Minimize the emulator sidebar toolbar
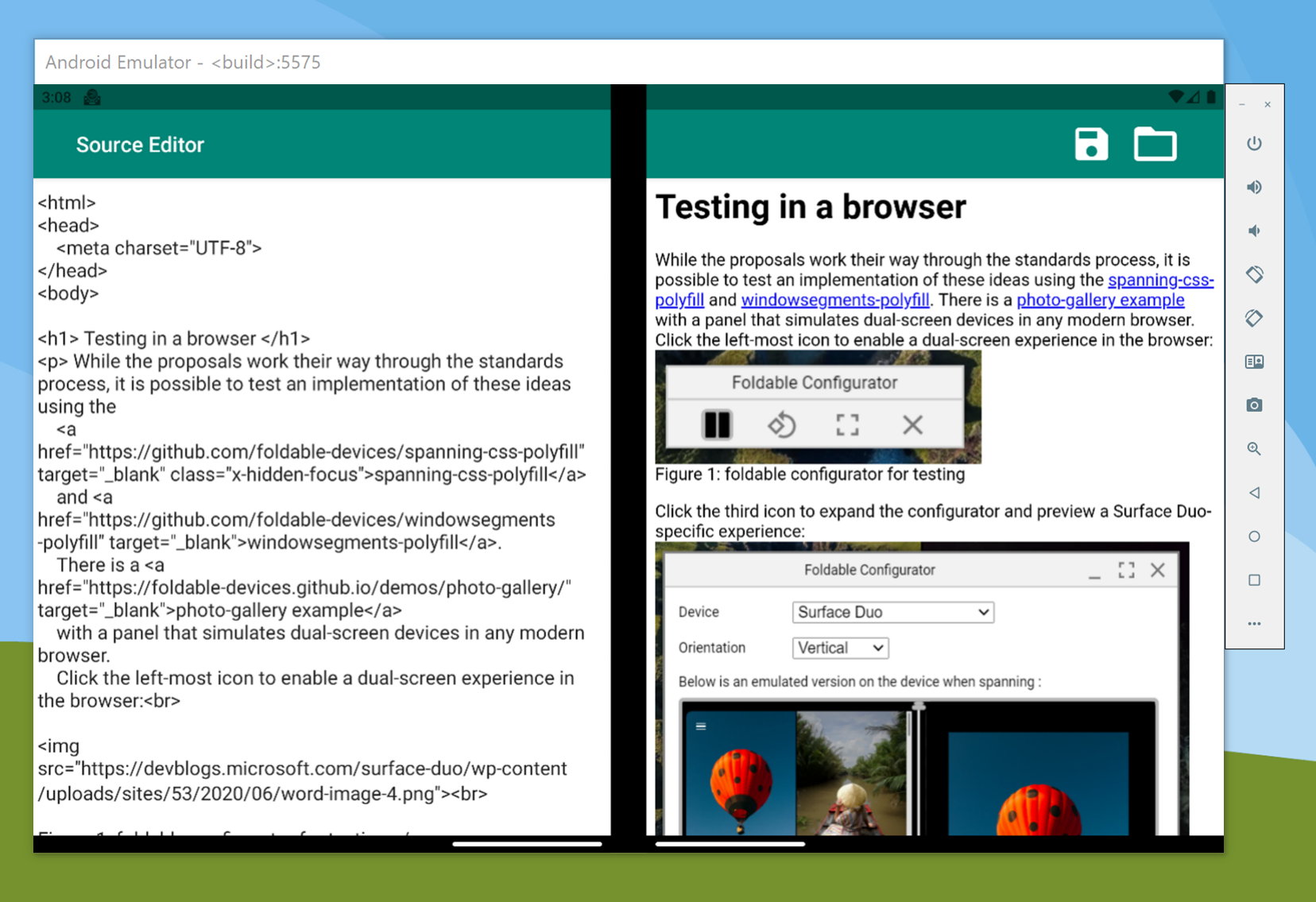Image resolution: width=1316 pixels, height=902 pixels. click(1242, 105)
